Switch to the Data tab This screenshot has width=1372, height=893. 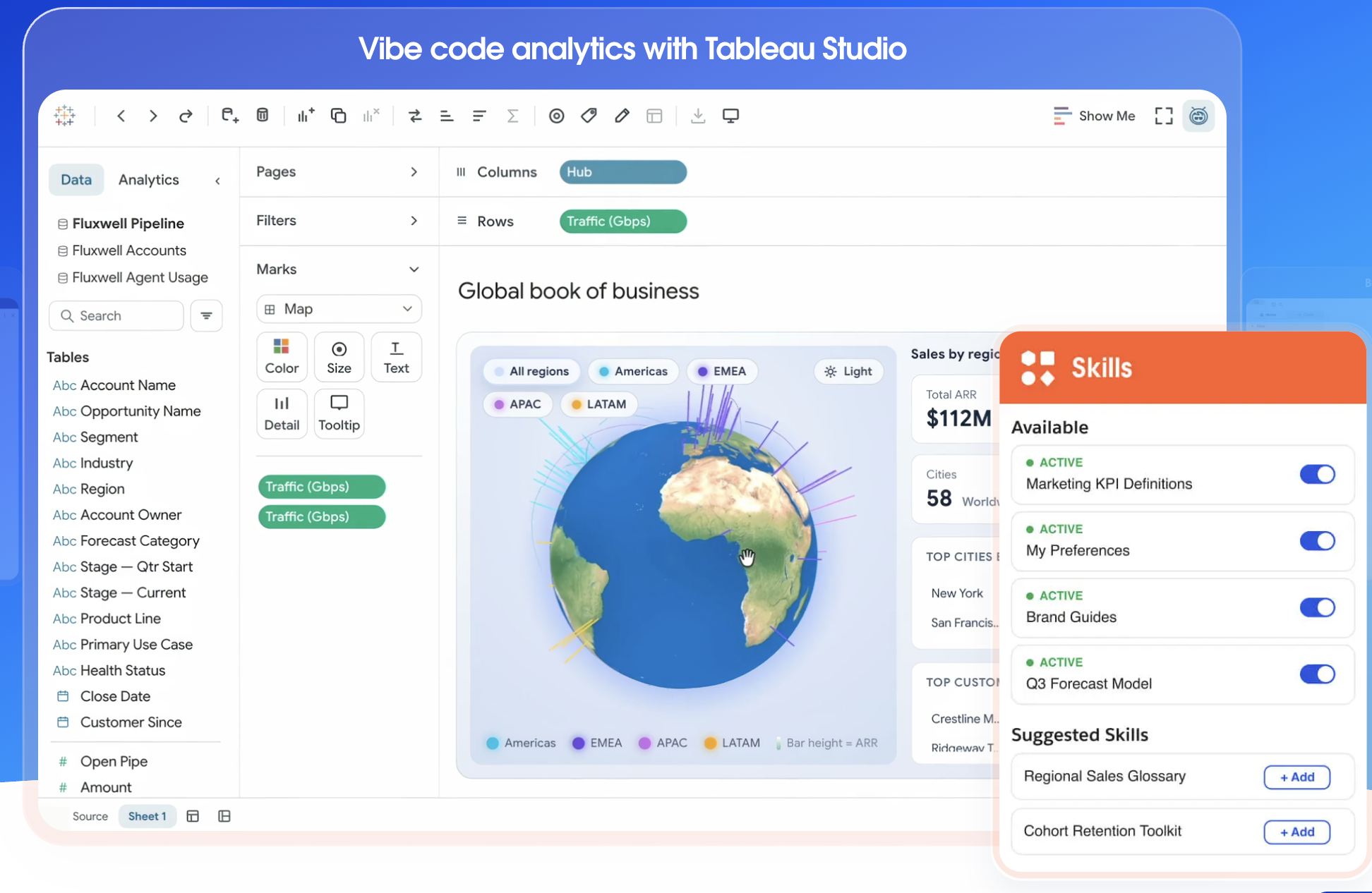76,180
